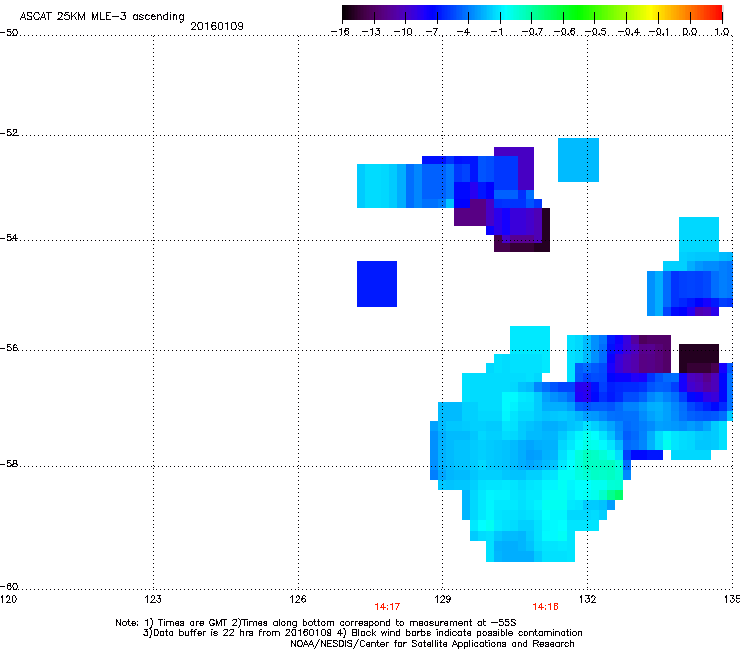Image resolution: width=740 pixels, height=650 pixels.
Task: Click the '-60' latitude axis label
Action: coord(9,586)
